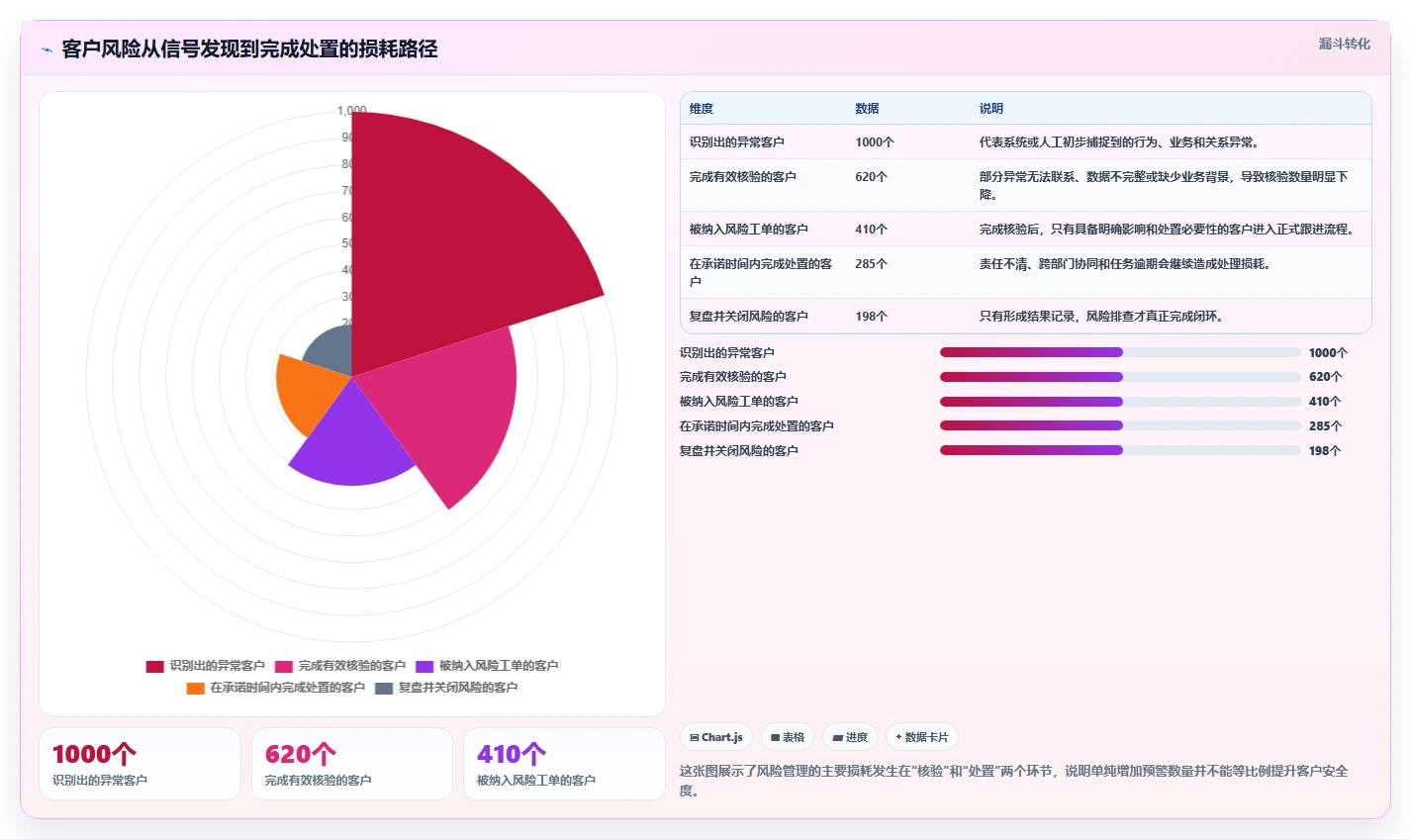Click the 数据卡片 tag chip

922,737
